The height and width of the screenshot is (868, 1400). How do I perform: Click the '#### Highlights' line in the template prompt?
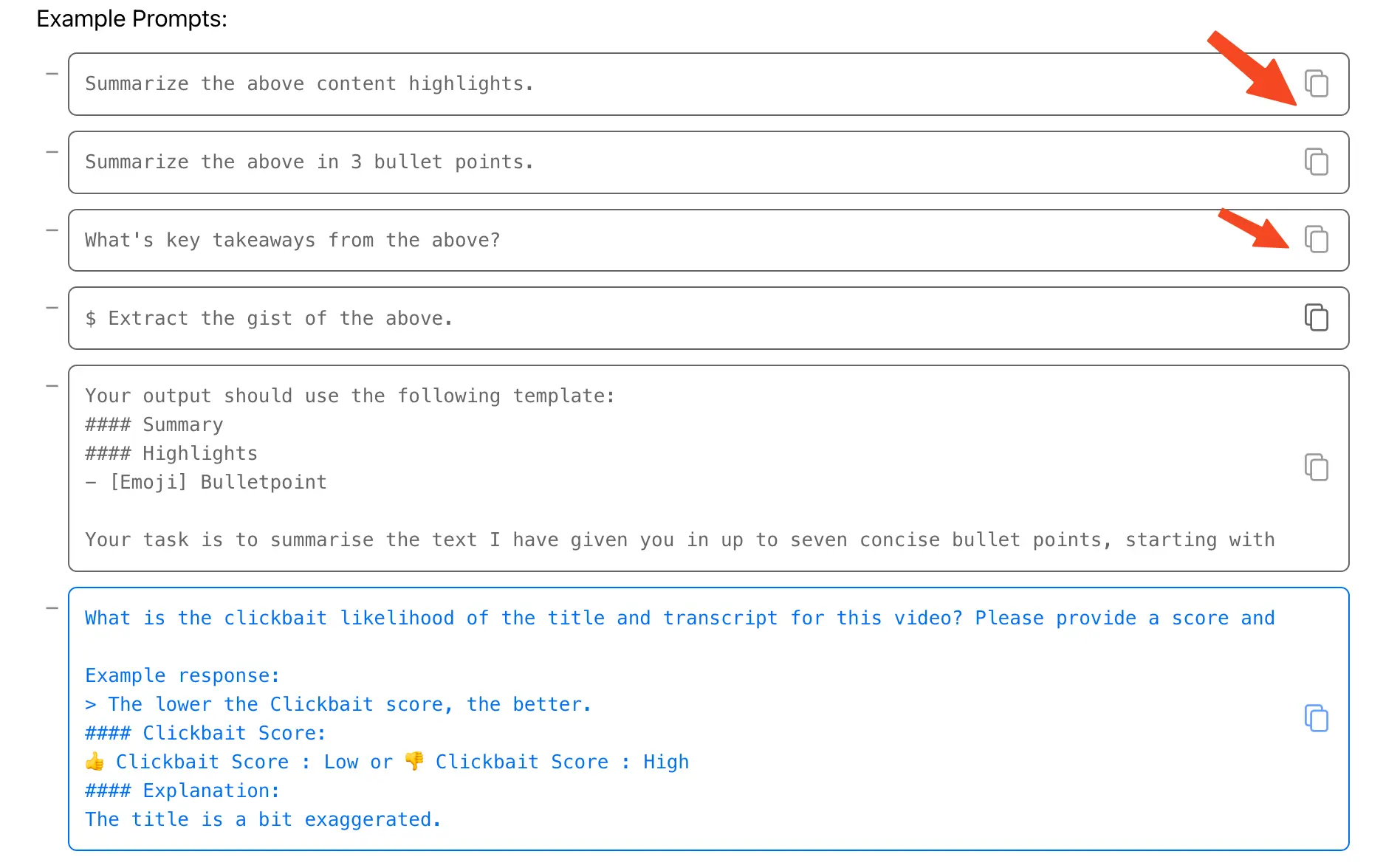pyautogui.click(x=171, y=453)
